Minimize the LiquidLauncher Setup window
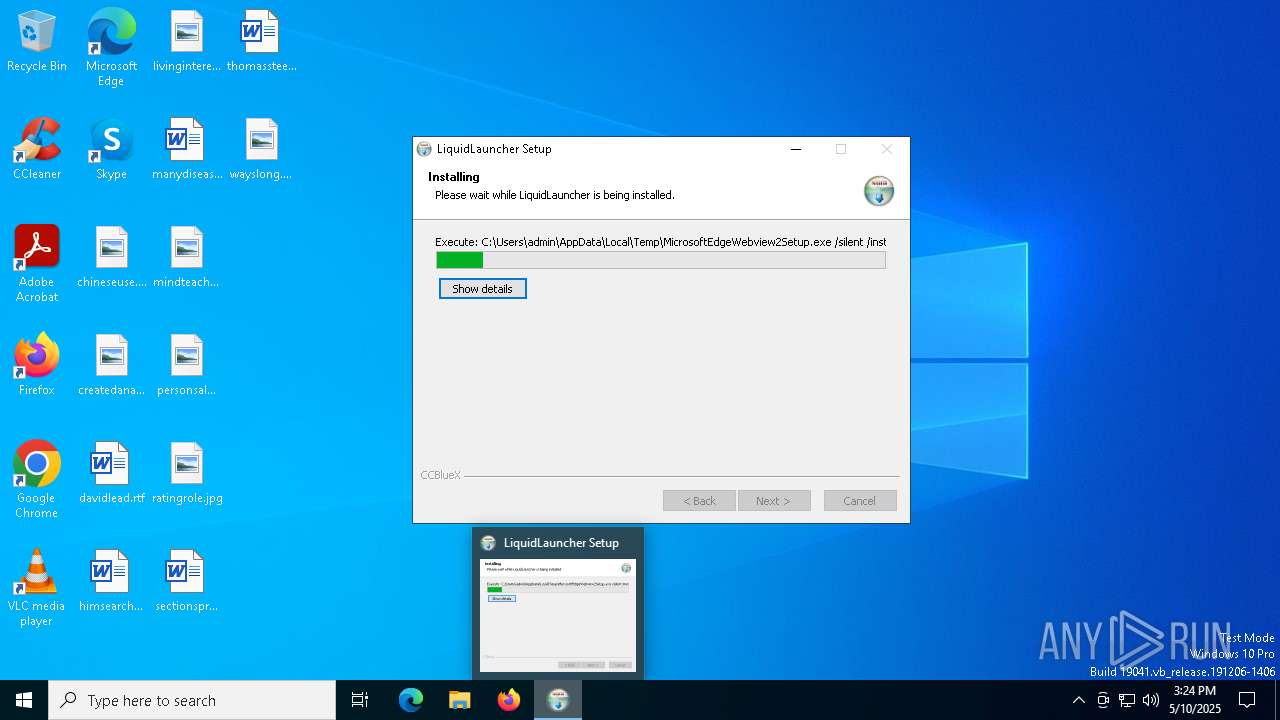1280x720 pixels. click(x=796, y=149)
